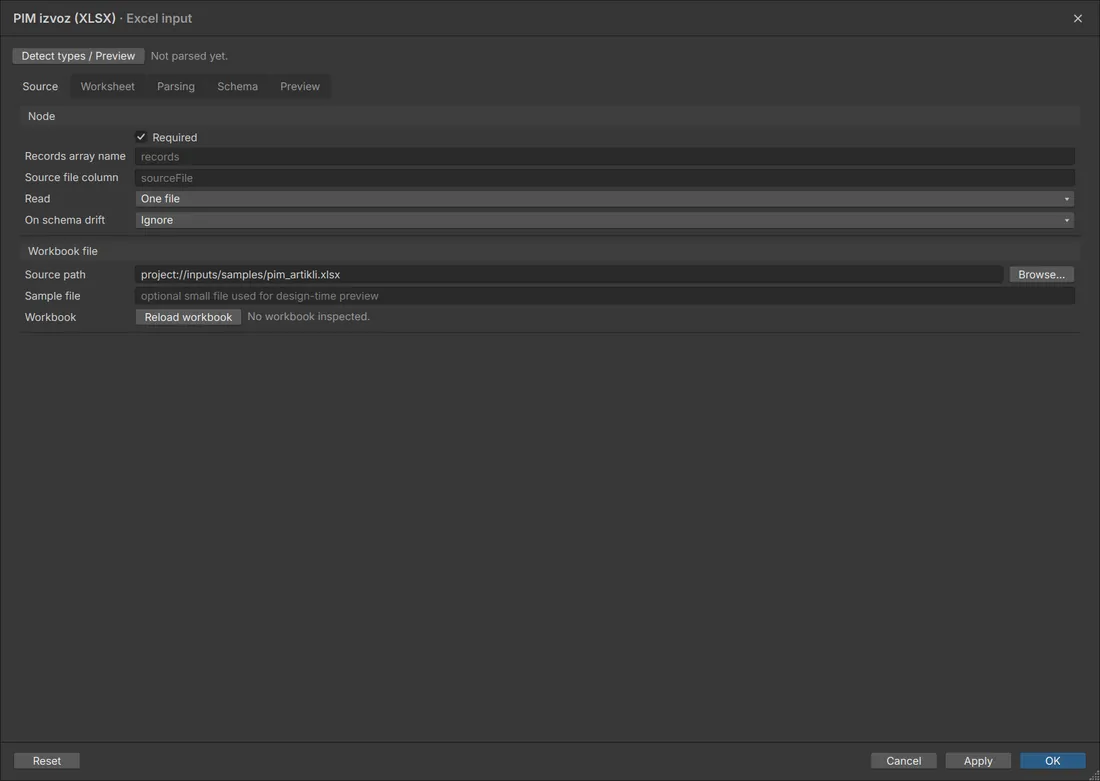
Task: Click the 'No workbook inspected.' status text
Action: point(309,316)
